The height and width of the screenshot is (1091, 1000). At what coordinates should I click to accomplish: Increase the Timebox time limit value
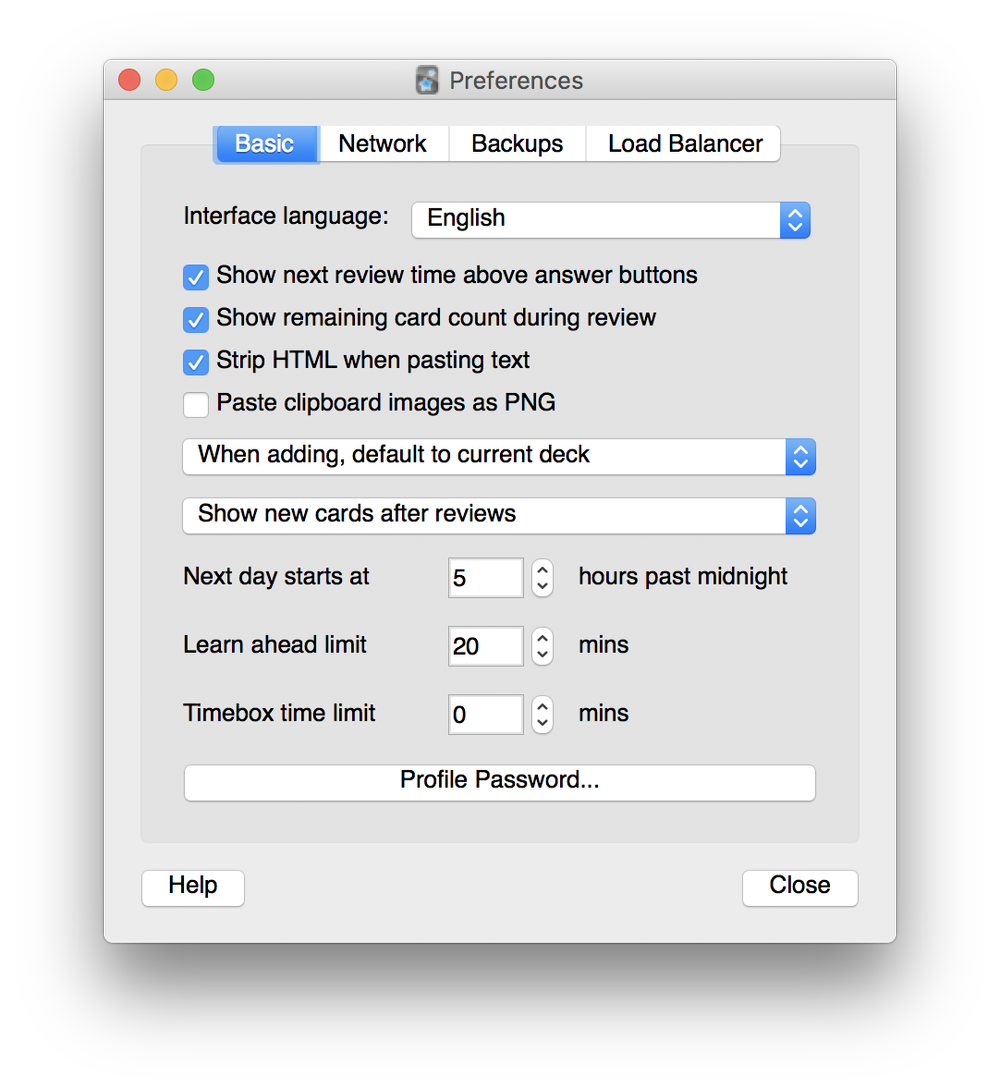tap(543, 706)
